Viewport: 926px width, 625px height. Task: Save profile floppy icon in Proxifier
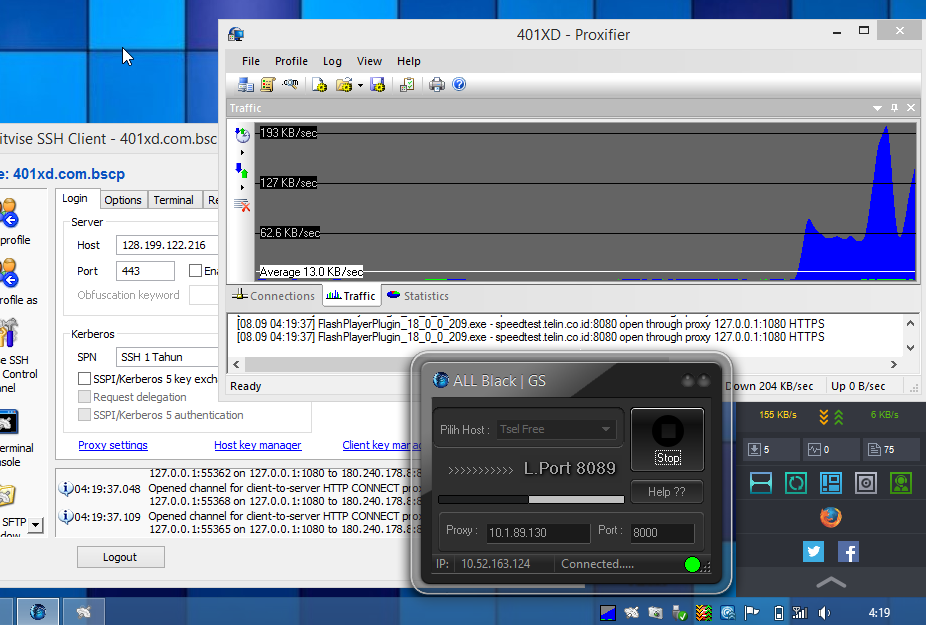(x=377, y=84)
